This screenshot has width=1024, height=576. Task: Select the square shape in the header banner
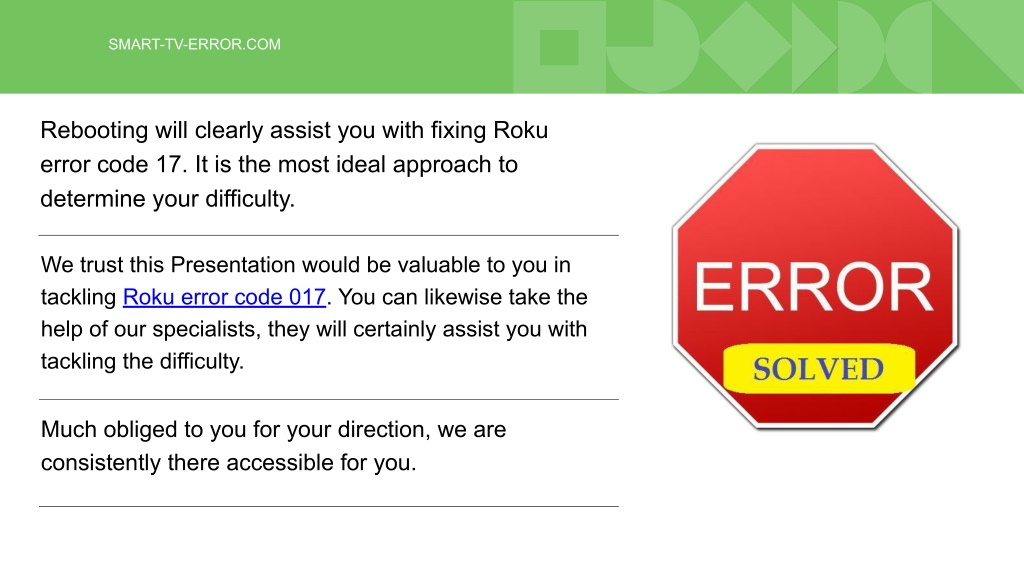coord(559,47)
